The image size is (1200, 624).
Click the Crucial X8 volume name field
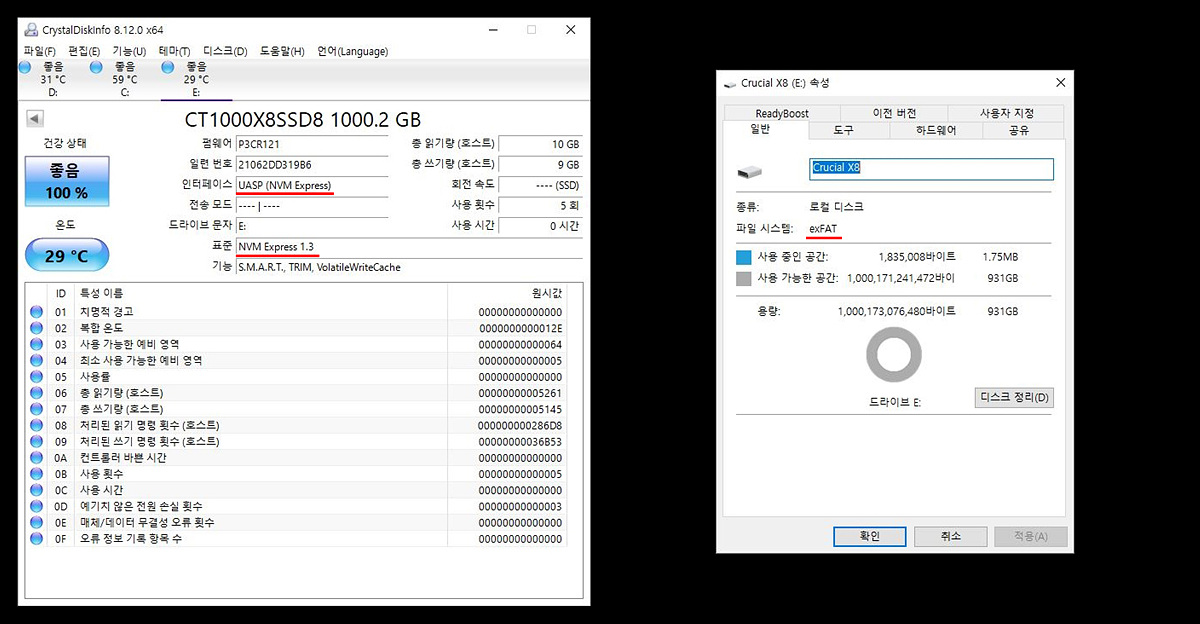pyautogui.click(x=931, y=168)
